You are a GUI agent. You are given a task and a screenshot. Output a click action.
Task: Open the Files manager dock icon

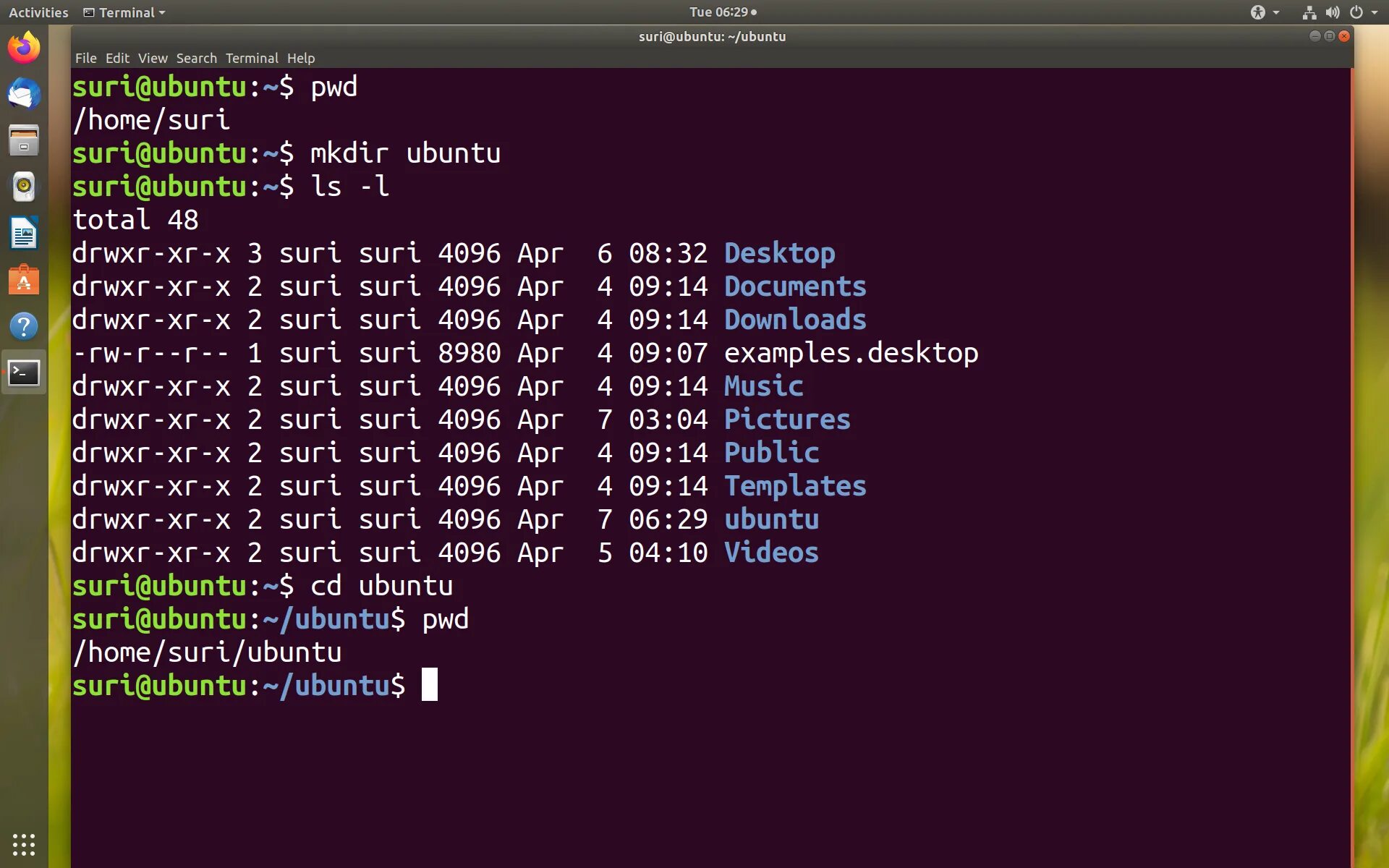(x=24, y=140)
